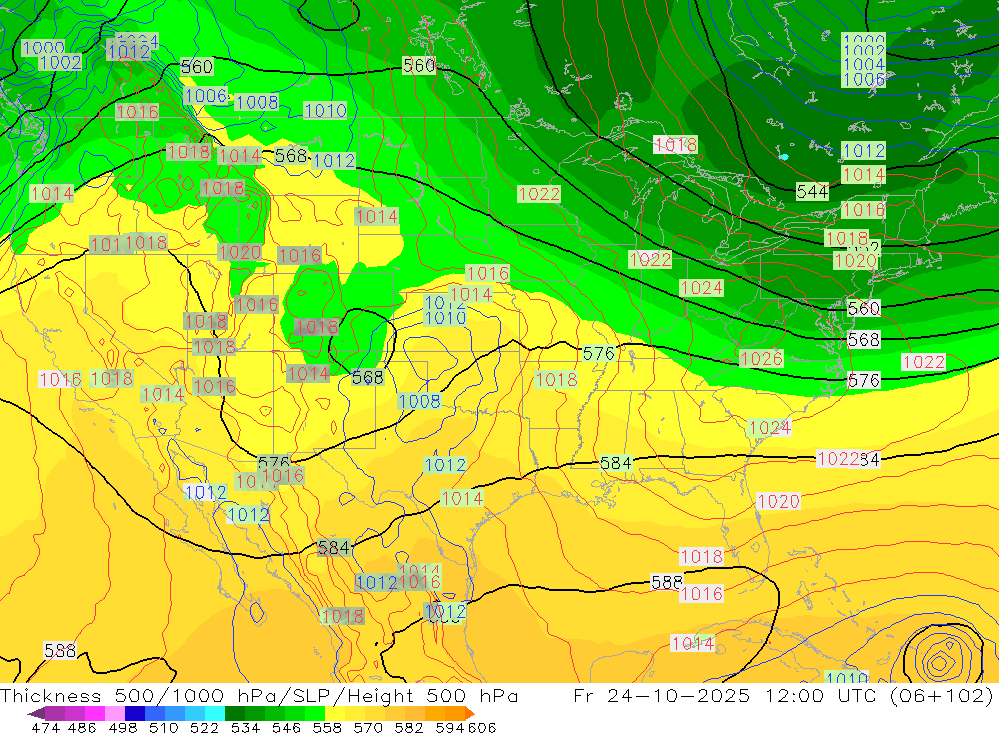Click the orange arrow tip of legend bar
The height and width of the screenshot is (733, 1000).
470,713
